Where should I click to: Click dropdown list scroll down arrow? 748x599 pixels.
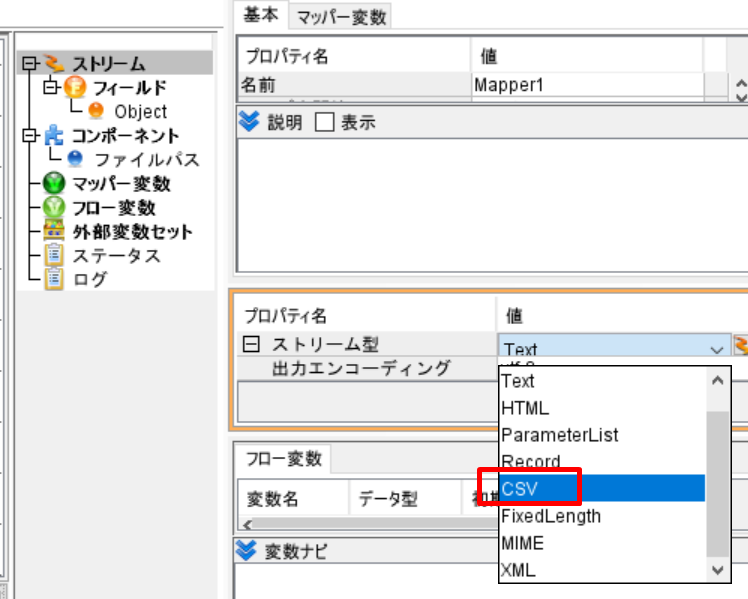[718, 570]
